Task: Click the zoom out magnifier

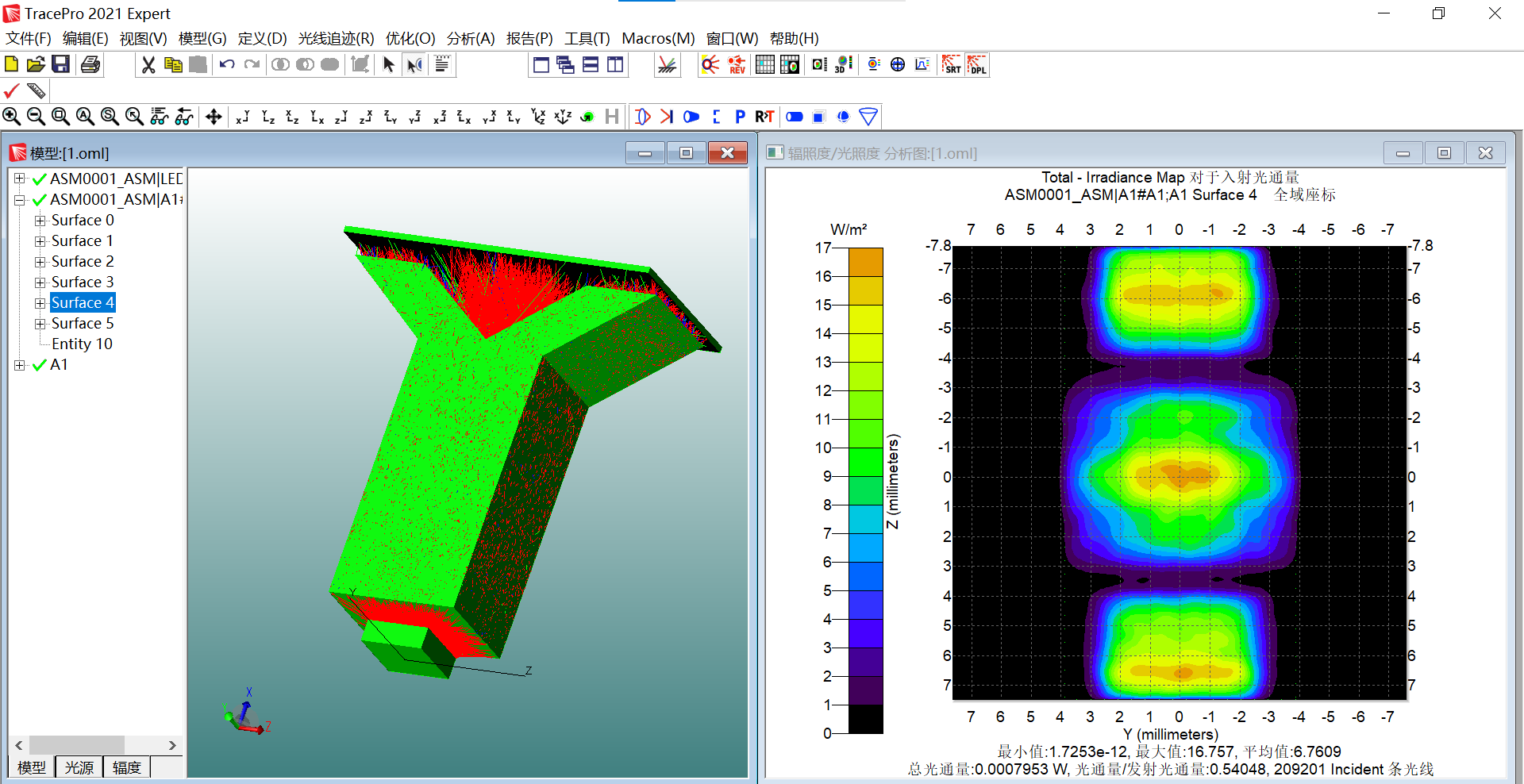Action: pos(36,117)
